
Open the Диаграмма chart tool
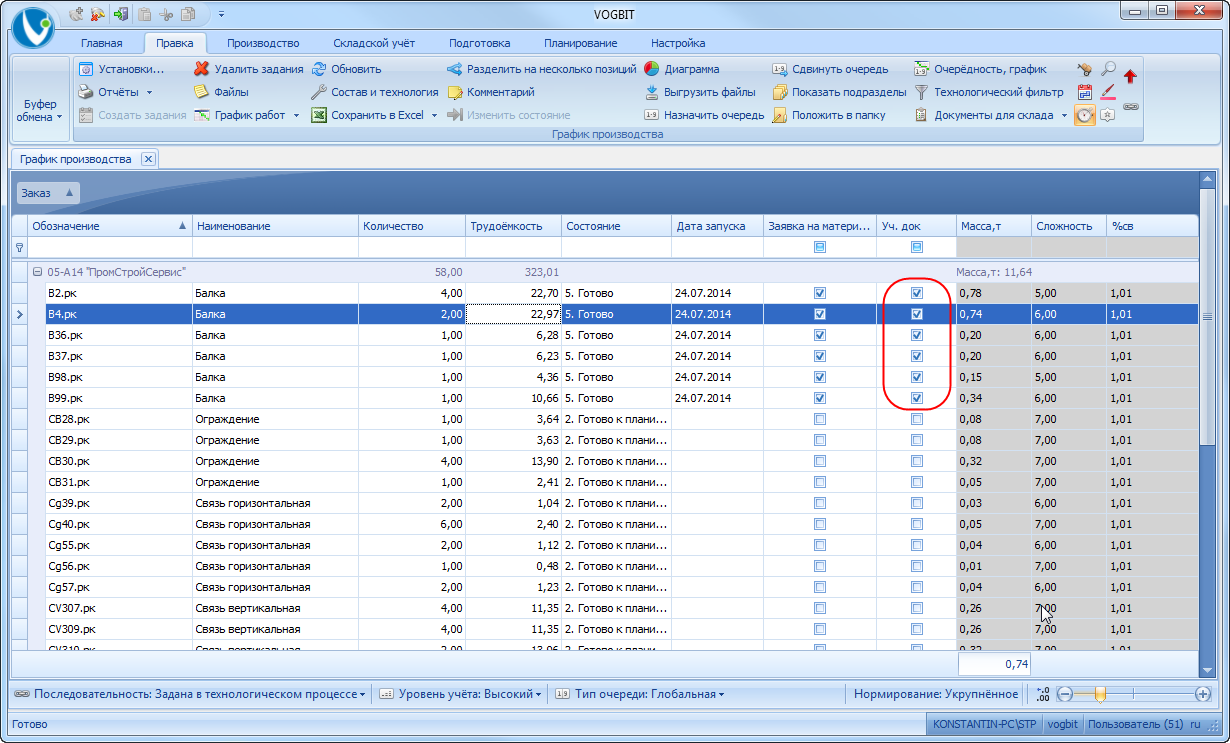[x=651, y=69]
